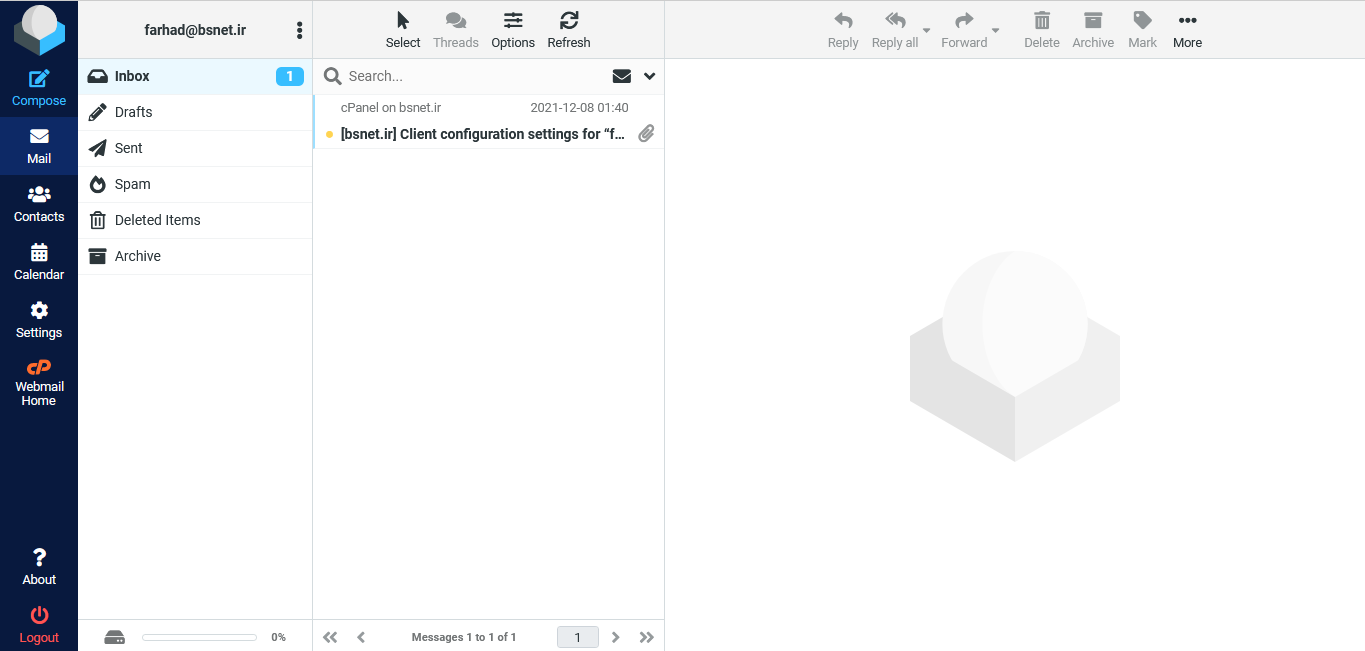The image size is (1365, 651).
Task: Toggle unread messages filter envelope
Action: [x=622, y=76]
